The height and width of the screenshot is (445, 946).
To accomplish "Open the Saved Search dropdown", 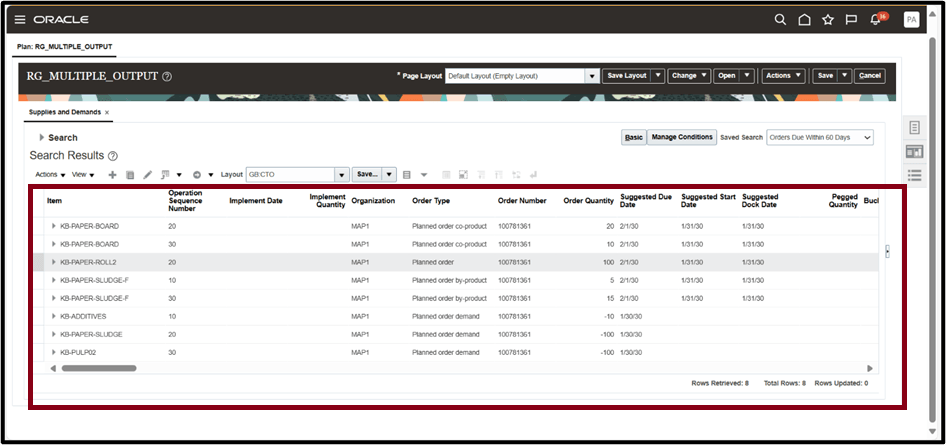I will click(x=820, y=137).
